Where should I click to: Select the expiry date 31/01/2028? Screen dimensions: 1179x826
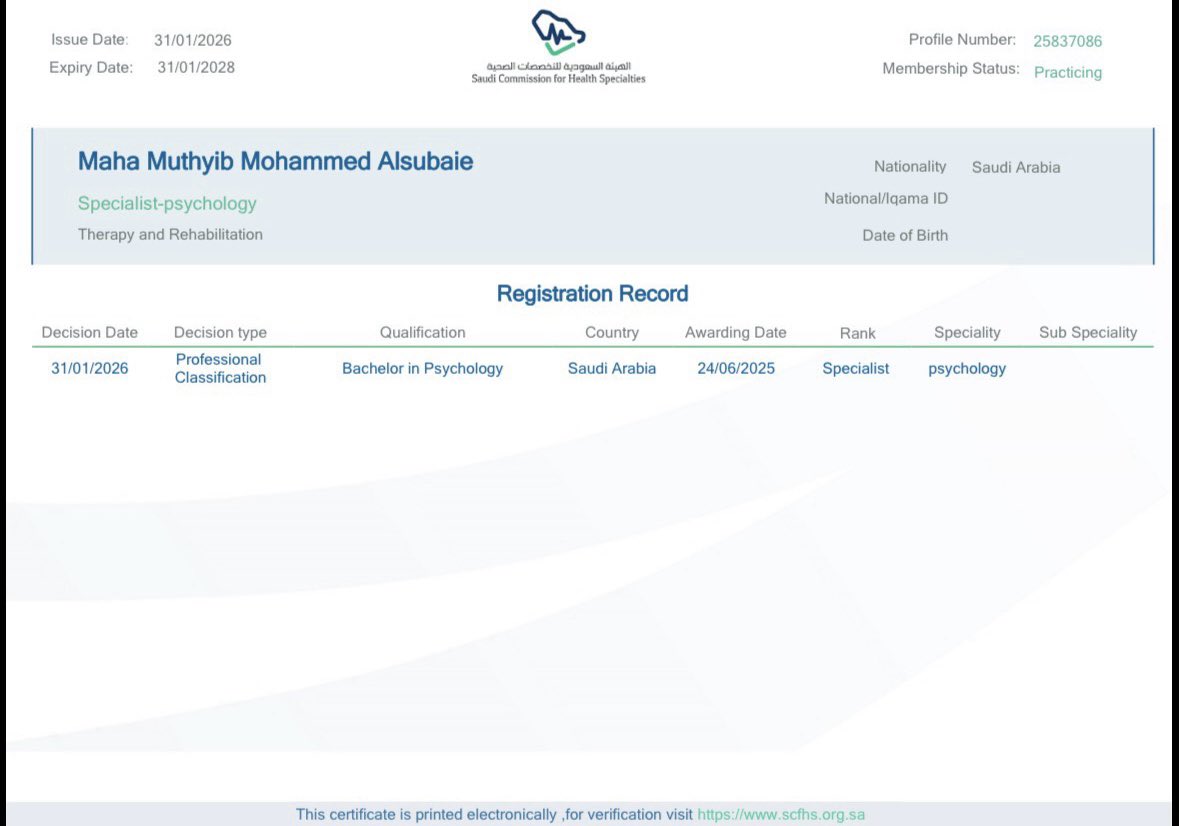click(x=195, y=68)
